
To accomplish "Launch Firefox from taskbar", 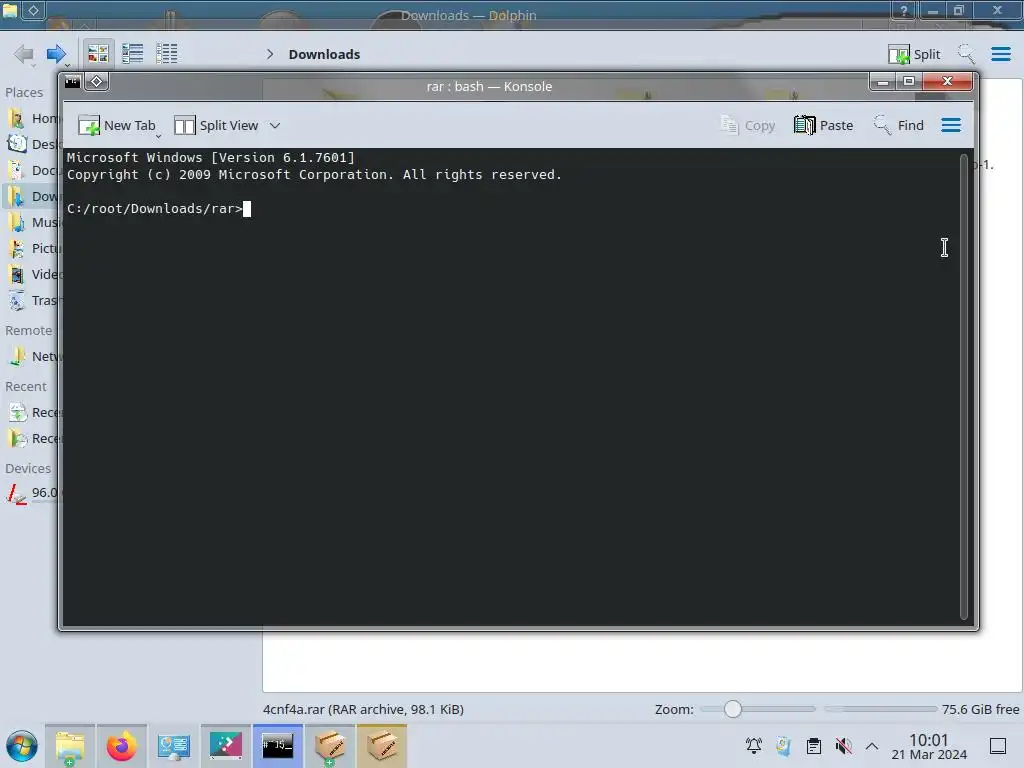I will point(122,746).
